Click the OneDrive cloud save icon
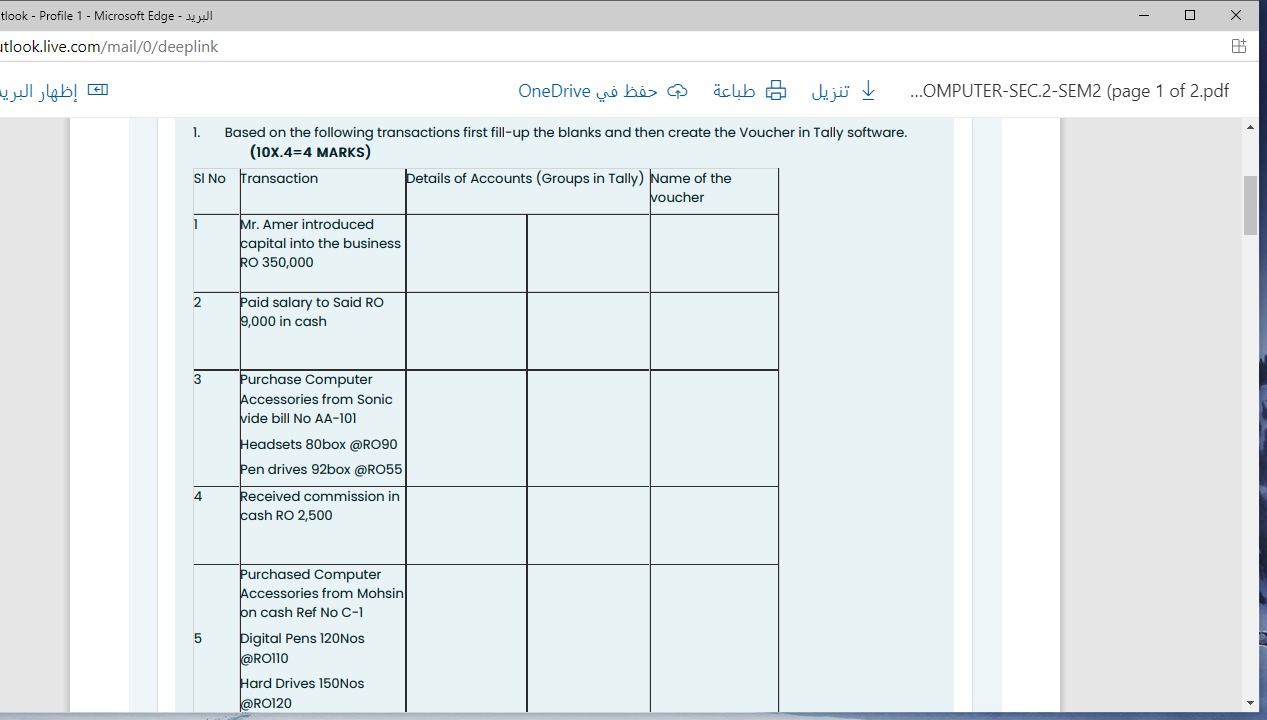The image size is (1267, 720). click(x=677, y=91)
